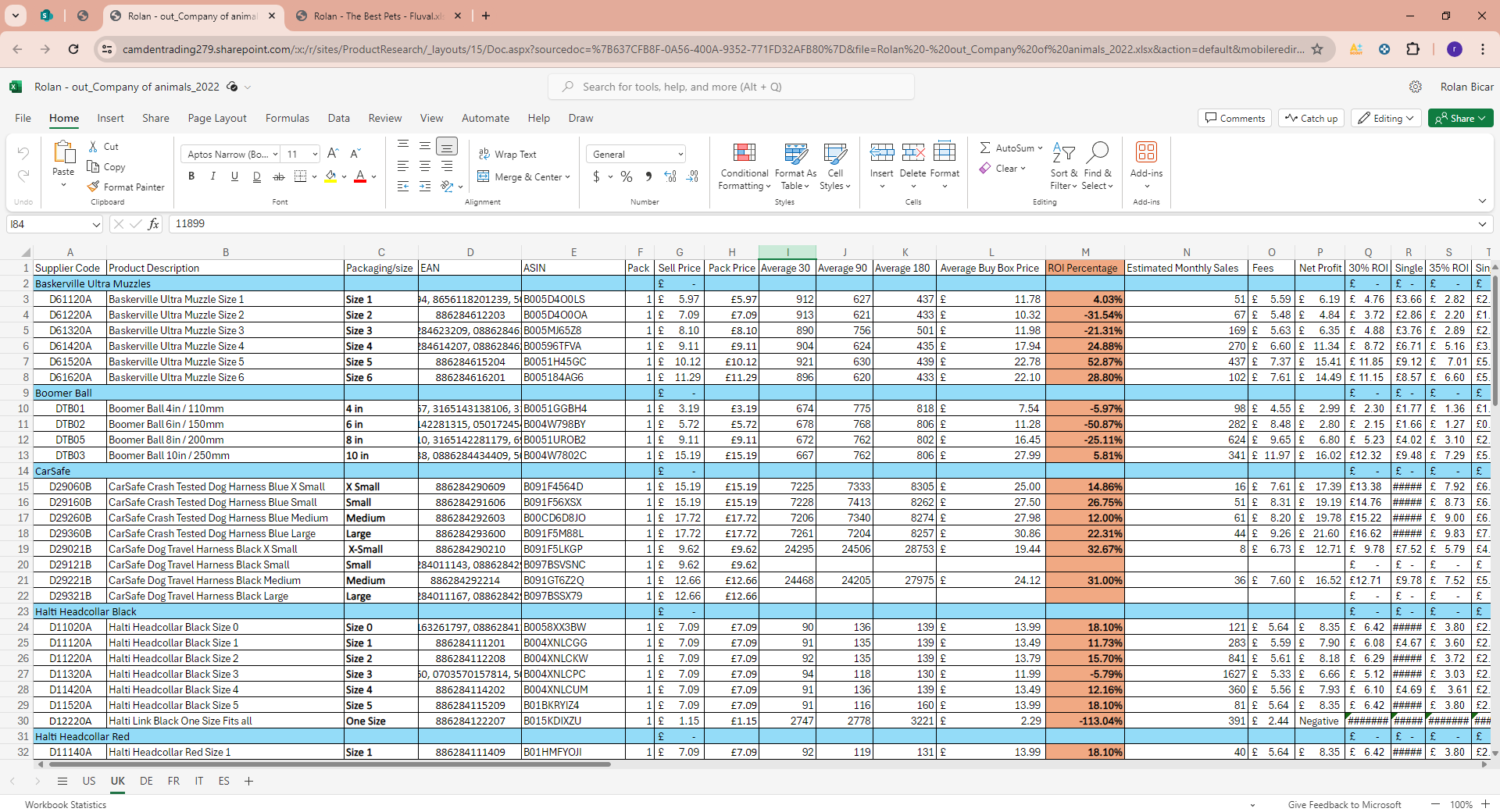Screen dimensions: 1500x812
Task: Click the search tools and help box
Action: pyautogui.click(x=731, y=87)
